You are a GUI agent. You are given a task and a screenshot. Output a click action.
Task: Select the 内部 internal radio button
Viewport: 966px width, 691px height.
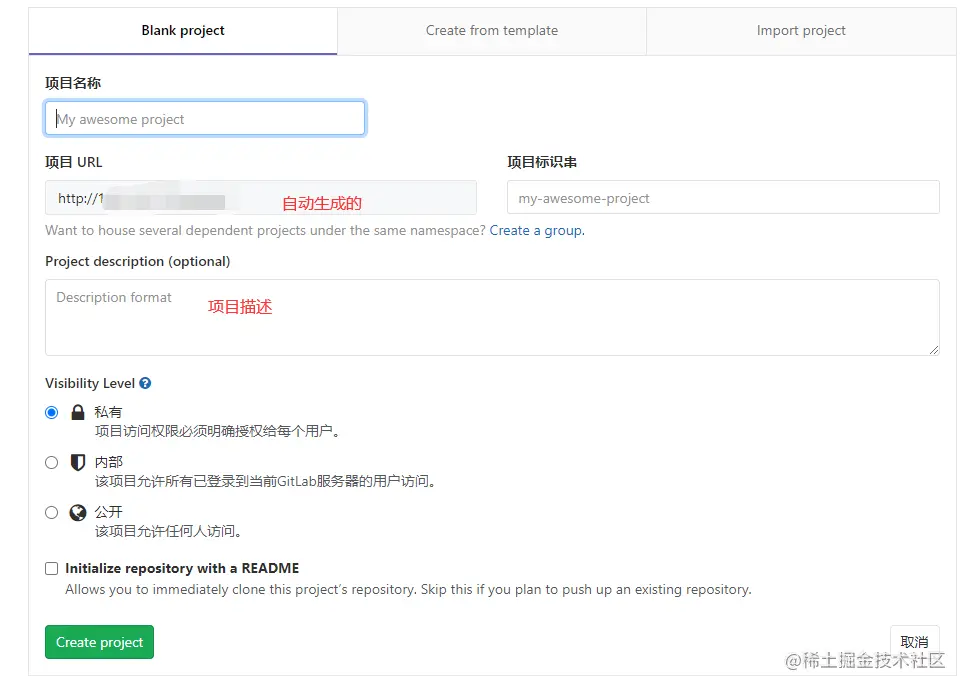[x=52, y=463]
